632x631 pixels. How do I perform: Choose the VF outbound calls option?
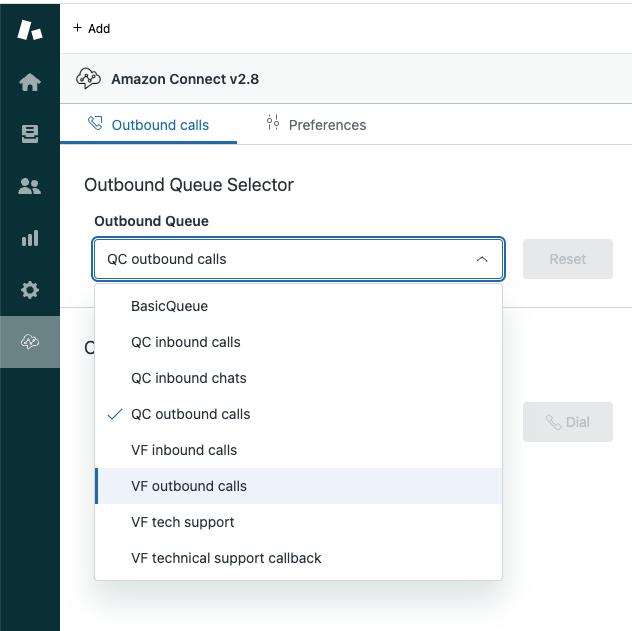pos(188,486)
